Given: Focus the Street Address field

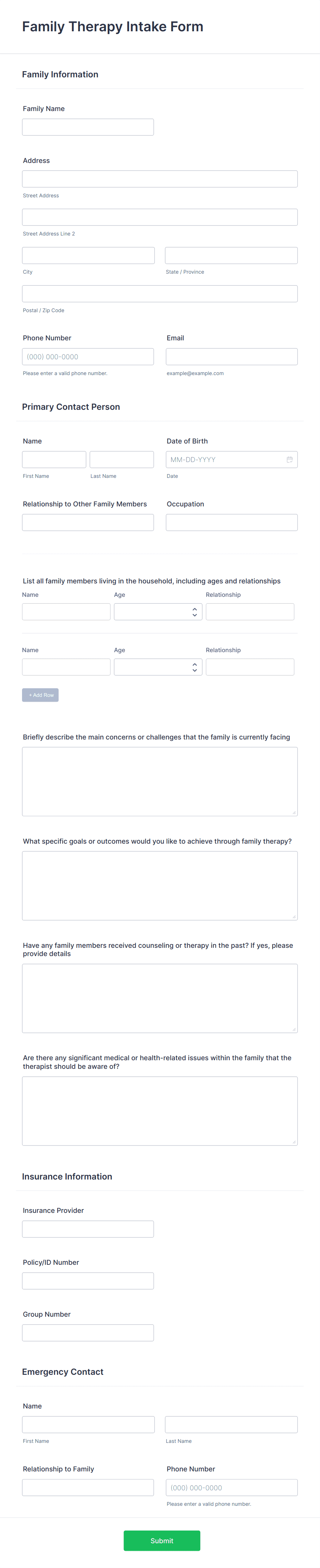Looking at the screenshot, I should [160, 178].
